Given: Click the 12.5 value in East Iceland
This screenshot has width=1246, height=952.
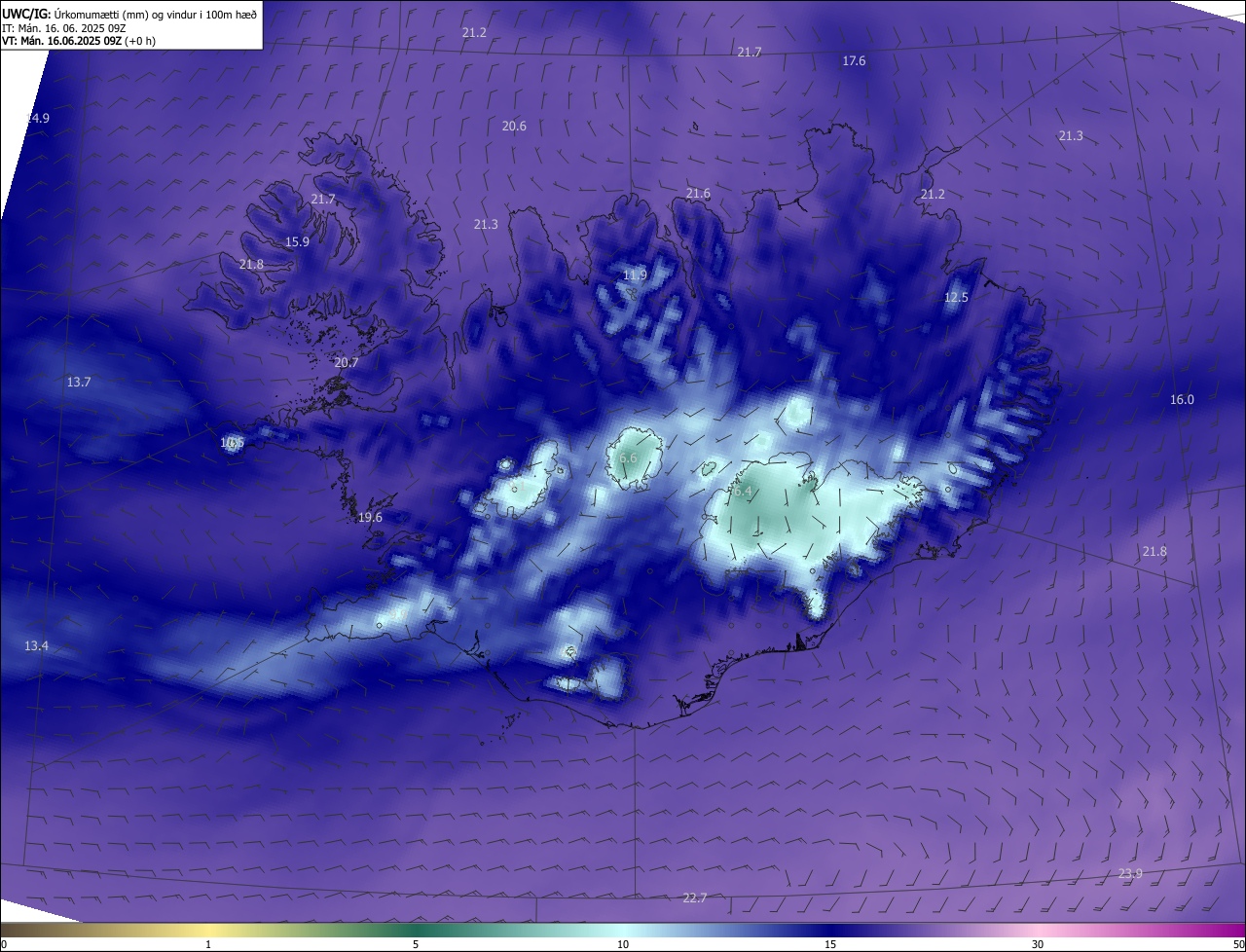Looking at the screenshot, I should [x=957, y=298].
